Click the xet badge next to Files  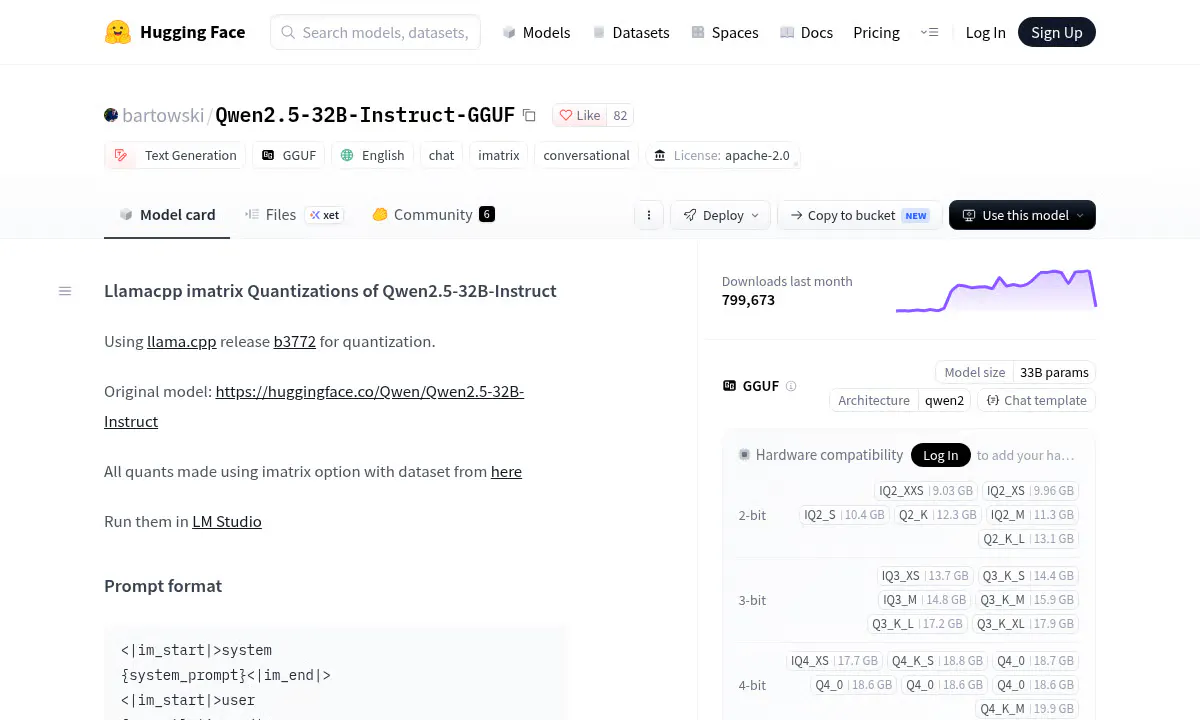pyautogui.click(x=325, y=215)
